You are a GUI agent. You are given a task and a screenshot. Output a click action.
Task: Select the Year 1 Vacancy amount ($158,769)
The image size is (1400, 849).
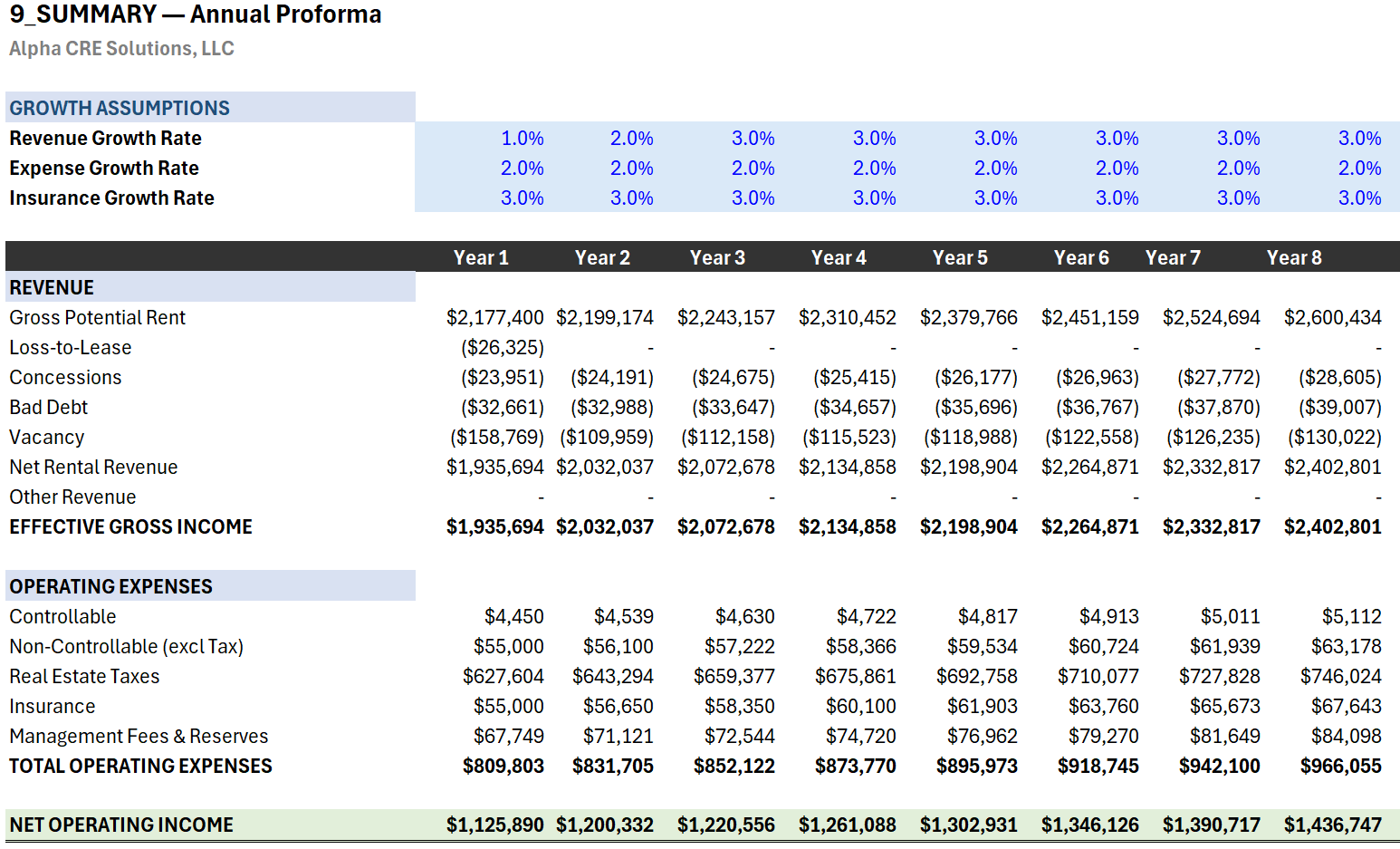(x=496, y=437)
